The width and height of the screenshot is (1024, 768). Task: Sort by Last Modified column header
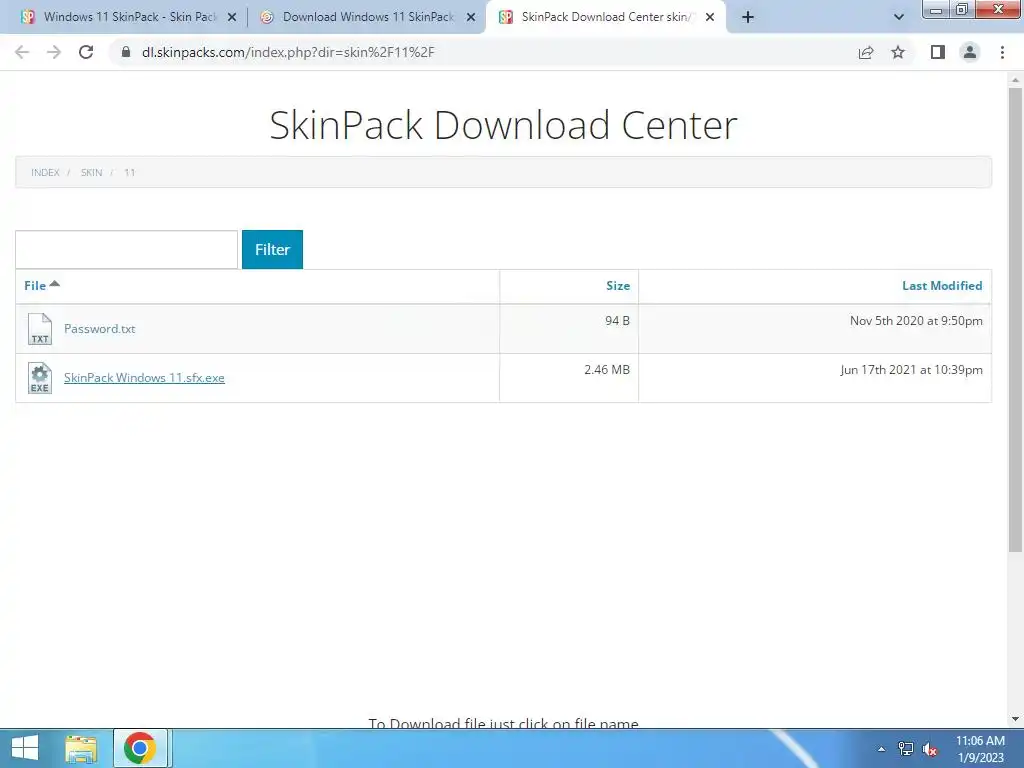pos(942,285)
